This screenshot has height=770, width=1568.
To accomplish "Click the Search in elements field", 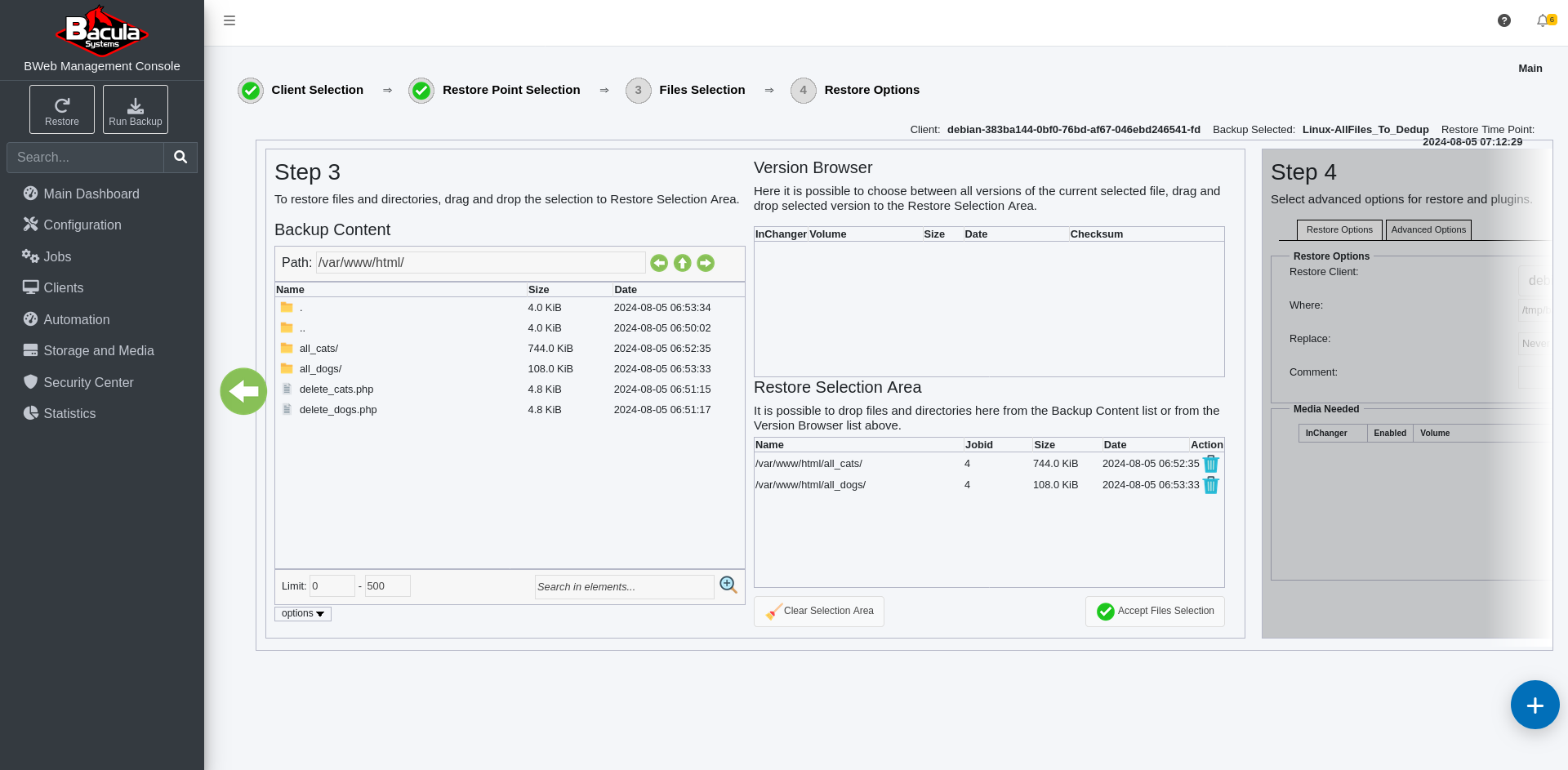I will pos(625,586).
